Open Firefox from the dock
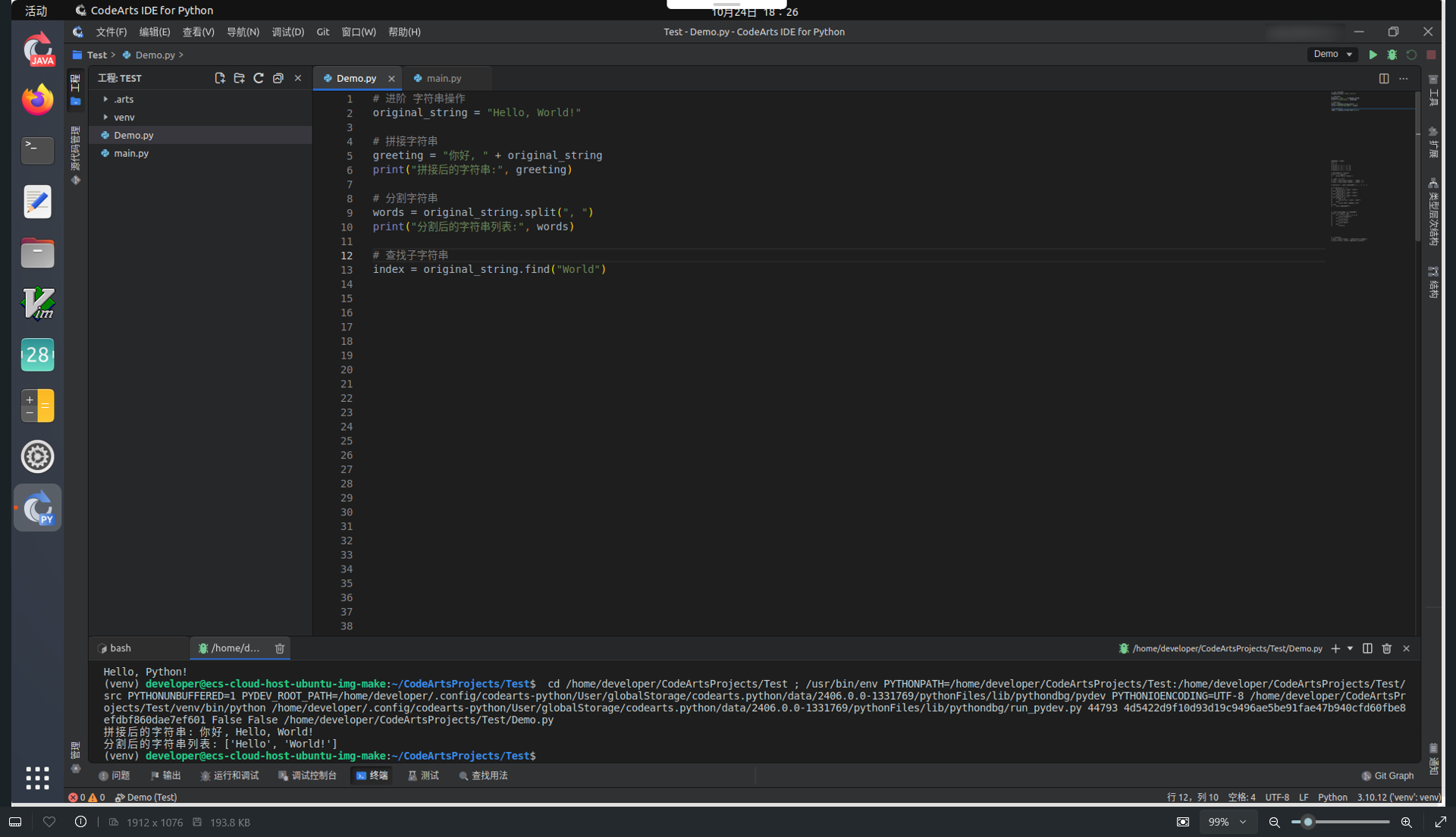The image size is (1456, 837). tap(37, 100)
